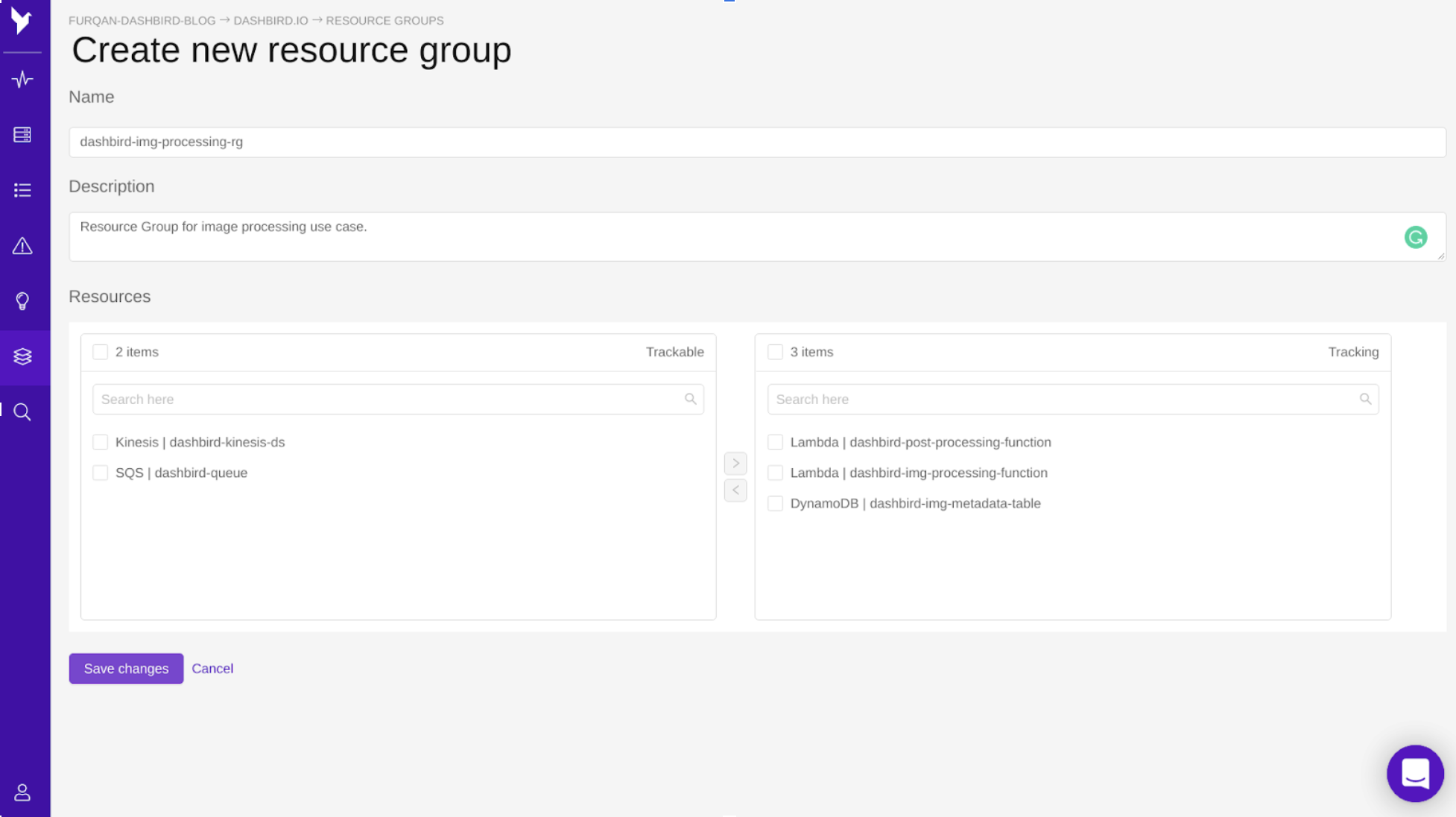Focus the Name input field

click(757, 142)
